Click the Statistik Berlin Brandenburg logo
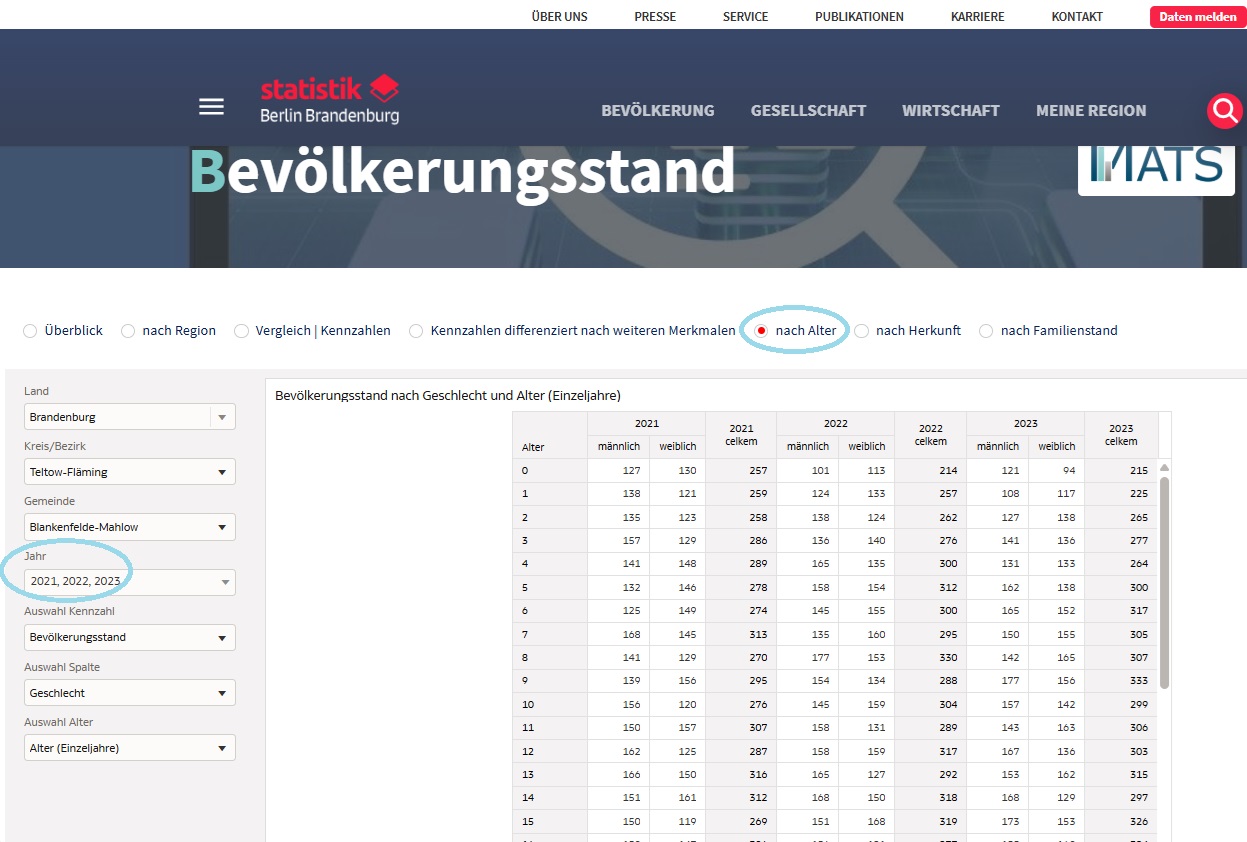Image resolution: width=1247 pixels, height=842 pixels. pyautogui.click(x=329, y=100)
